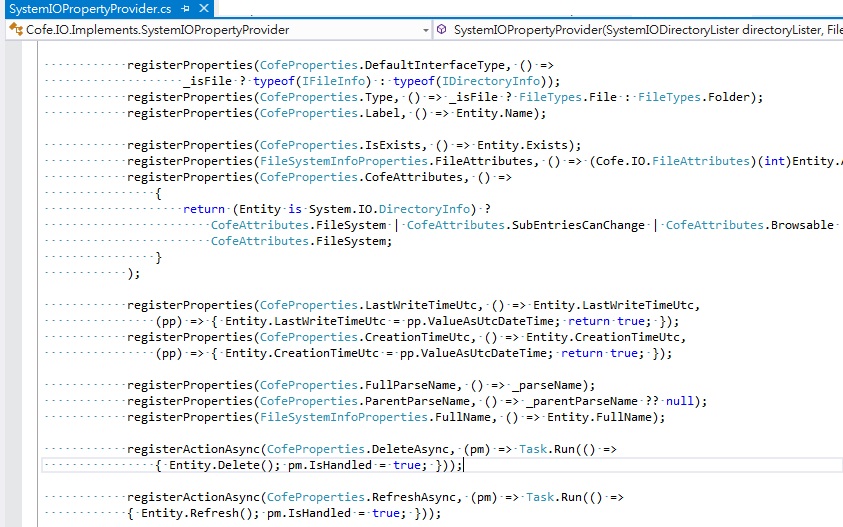Click 'IsExists' in the registerProperties call

point(393,145)
